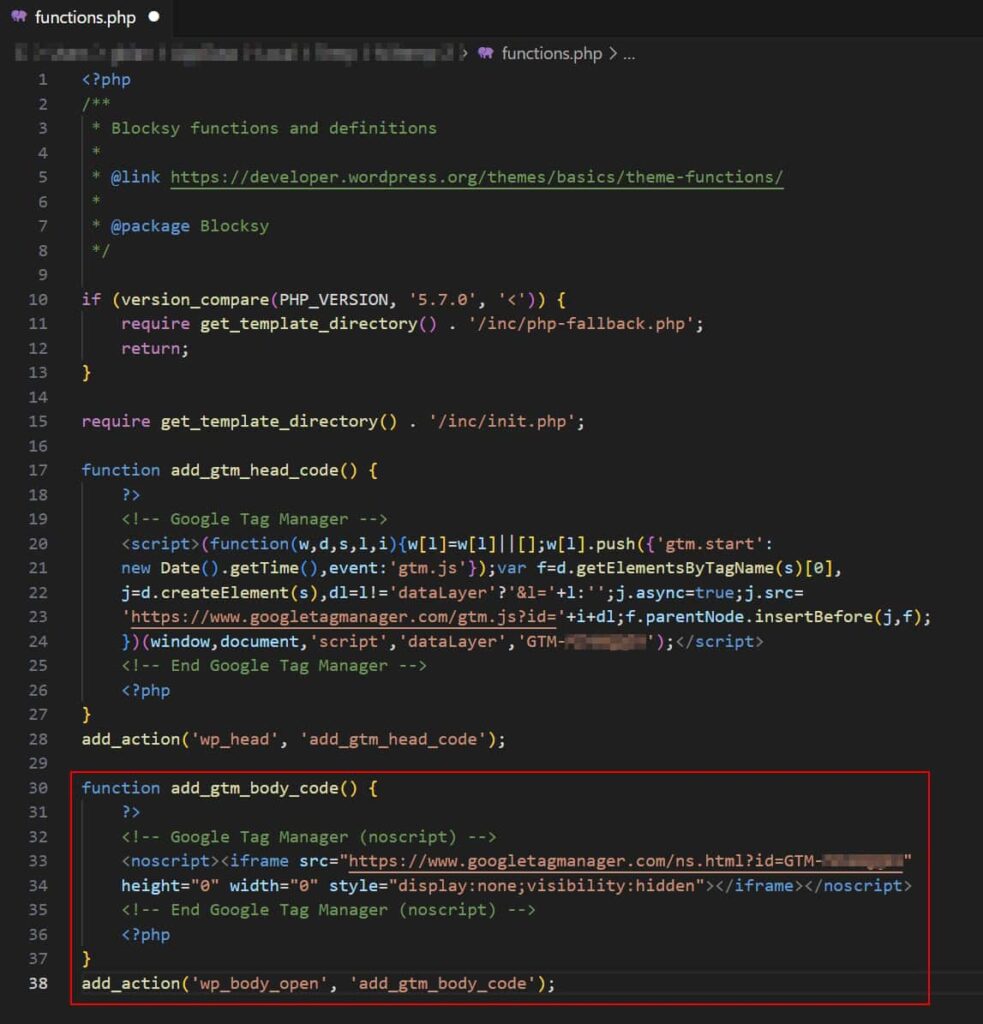Click the blurred folder path in breadcrumbs

[x=238, y=53]
